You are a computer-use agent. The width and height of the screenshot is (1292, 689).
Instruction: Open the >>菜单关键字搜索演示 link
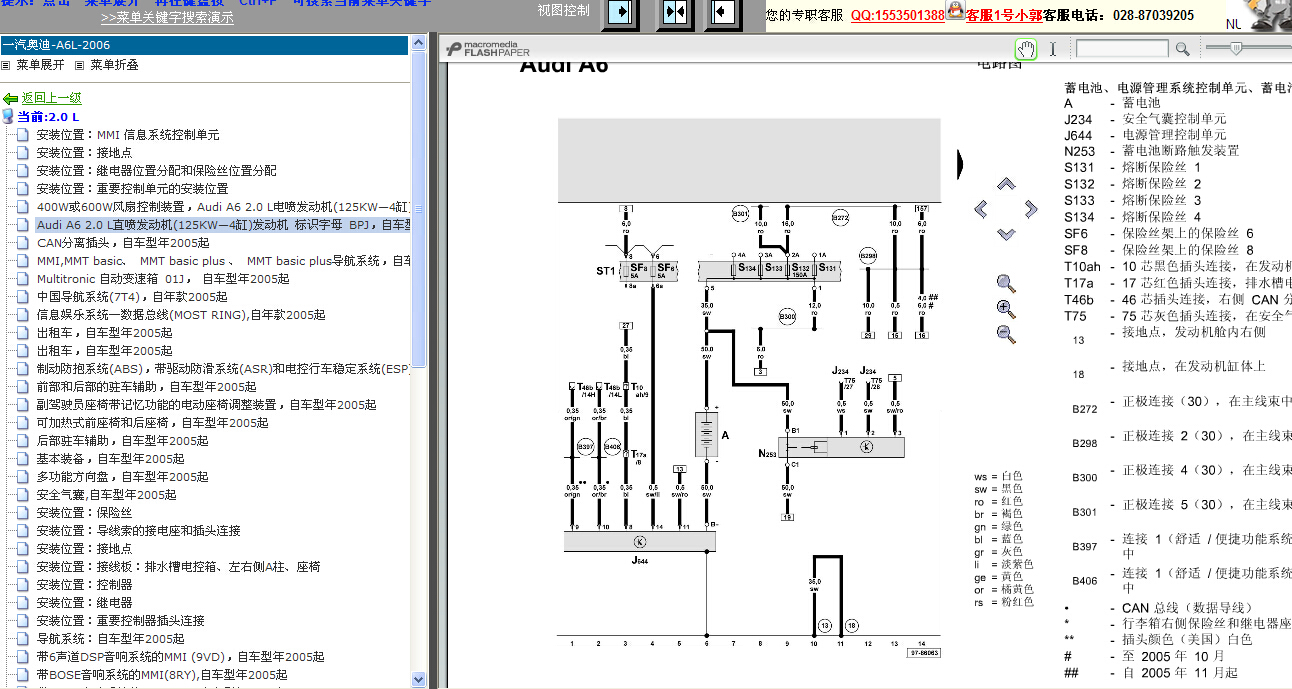coord(167,17)
